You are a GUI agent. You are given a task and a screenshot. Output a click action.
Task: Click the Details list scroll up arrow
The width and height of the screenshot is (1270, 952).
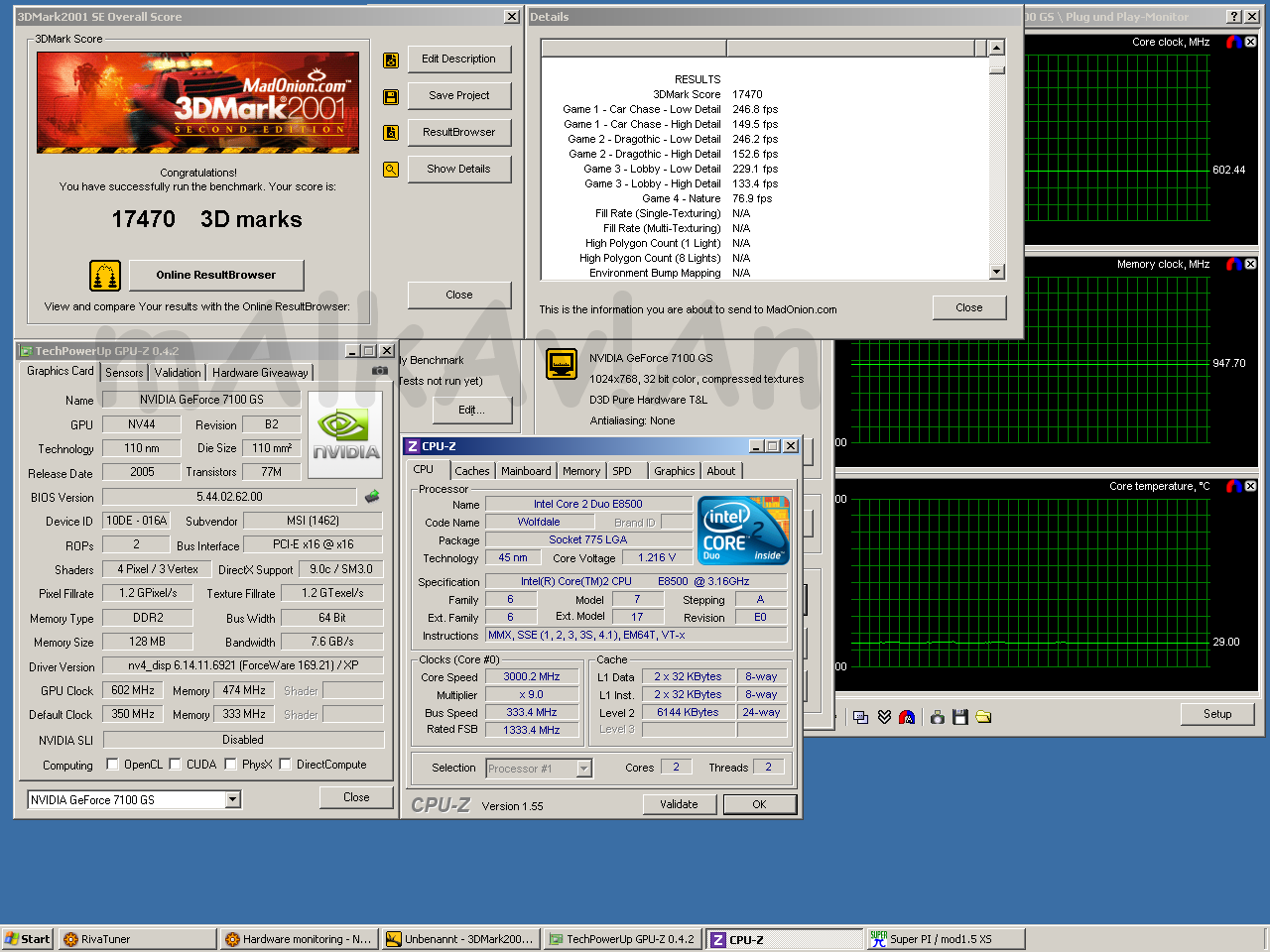coord(997,48)
